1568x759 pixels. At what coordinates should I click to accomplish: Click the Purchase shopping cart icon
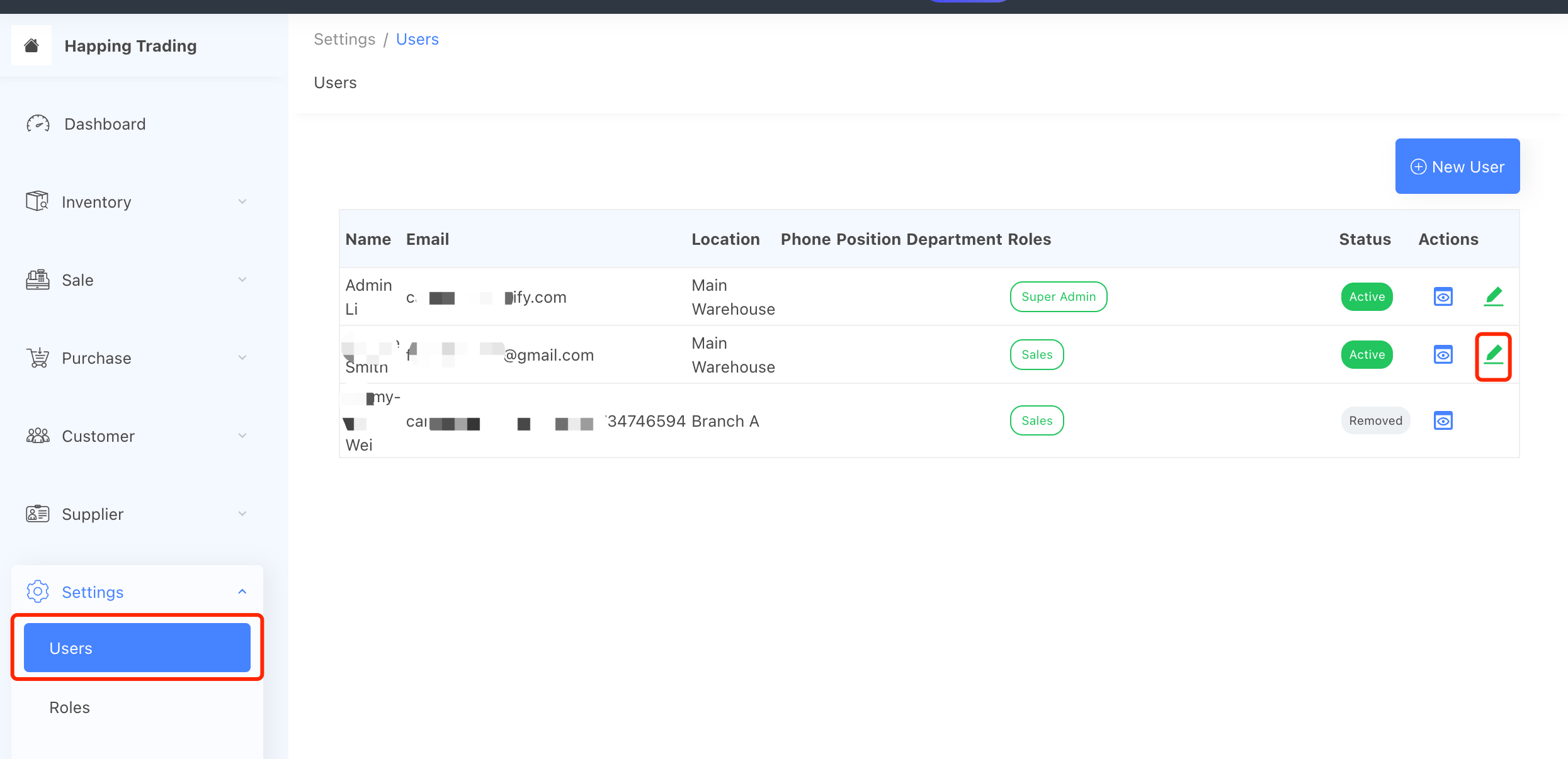click(x=38, y=357)
